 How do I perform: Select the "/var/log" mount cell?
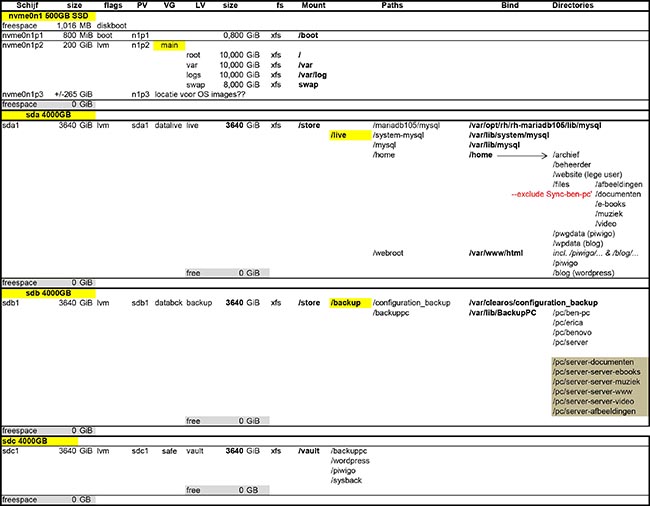click(312, 75)
